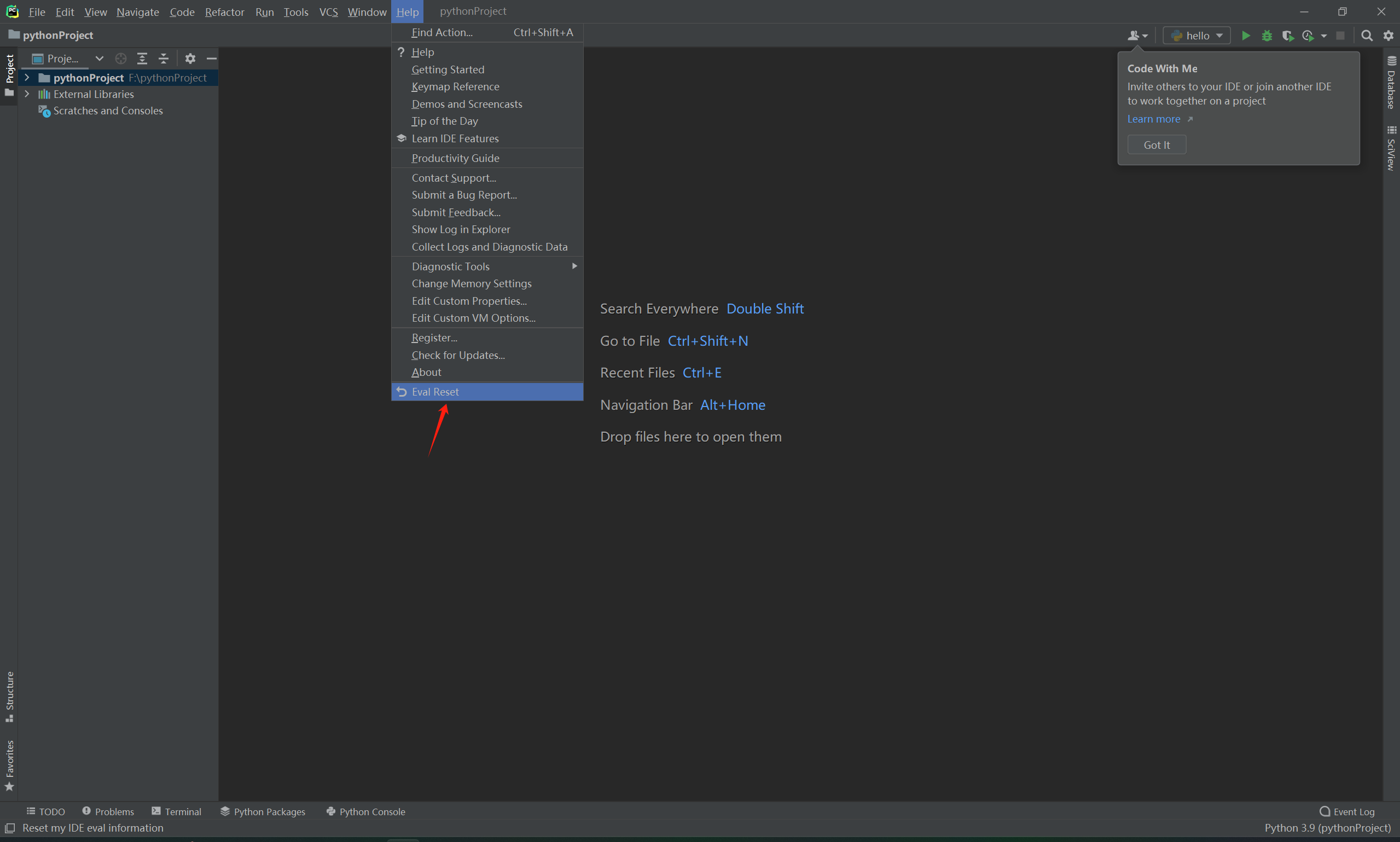Click Expand All in the Project panel
Screen dimensions: 1400x842
(142, 59)
